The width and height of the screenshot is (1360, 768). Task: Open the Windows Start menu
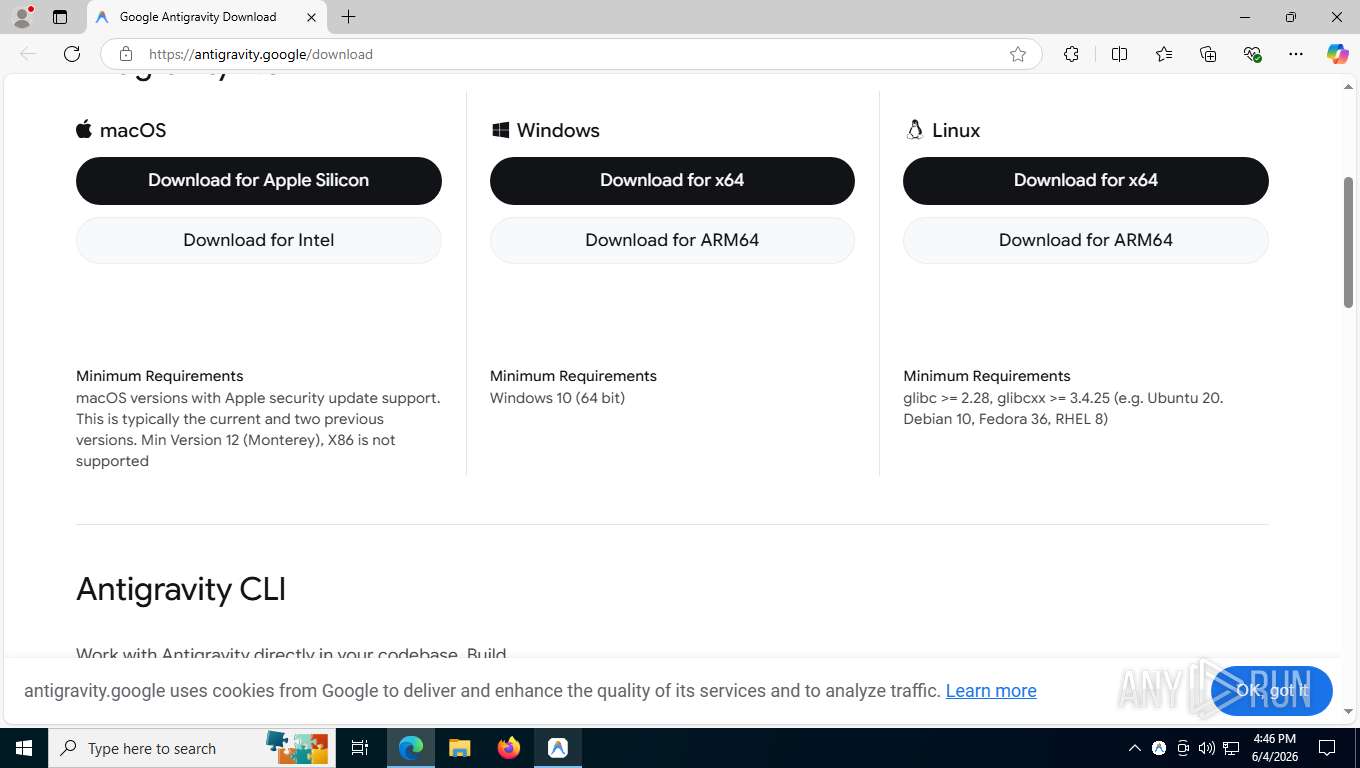point(24,748)
